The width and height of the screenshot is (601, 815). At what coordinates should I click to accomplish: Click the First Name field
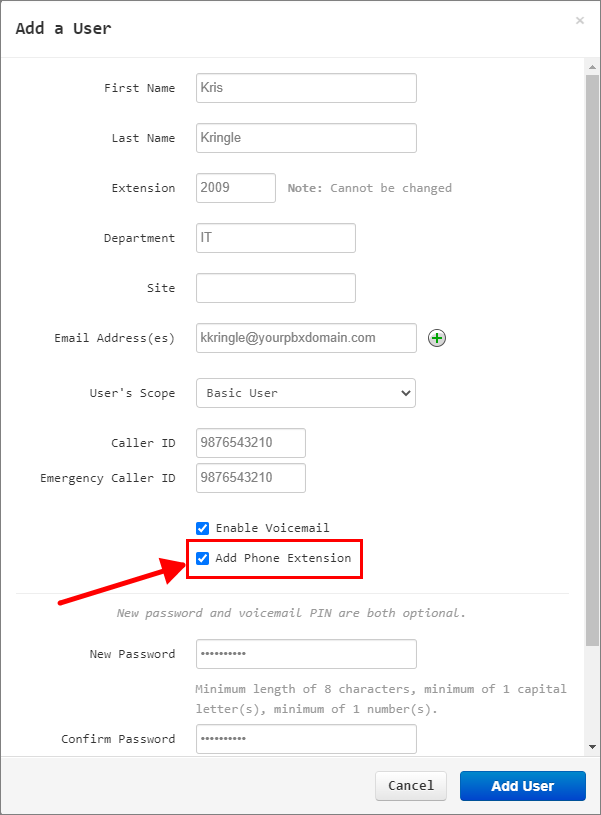pyautogui.click(x=306, y=88)
